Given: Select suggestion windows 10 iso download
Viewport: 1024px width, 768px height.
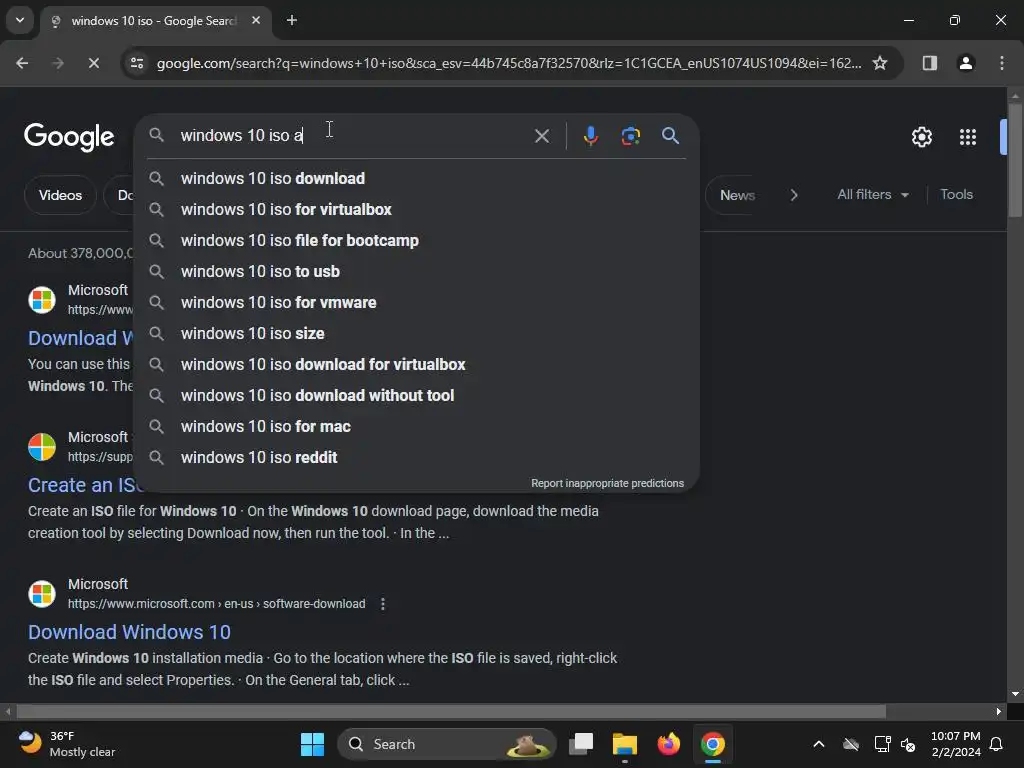Looking at the screenshot, I should click(x=416, y=178).
